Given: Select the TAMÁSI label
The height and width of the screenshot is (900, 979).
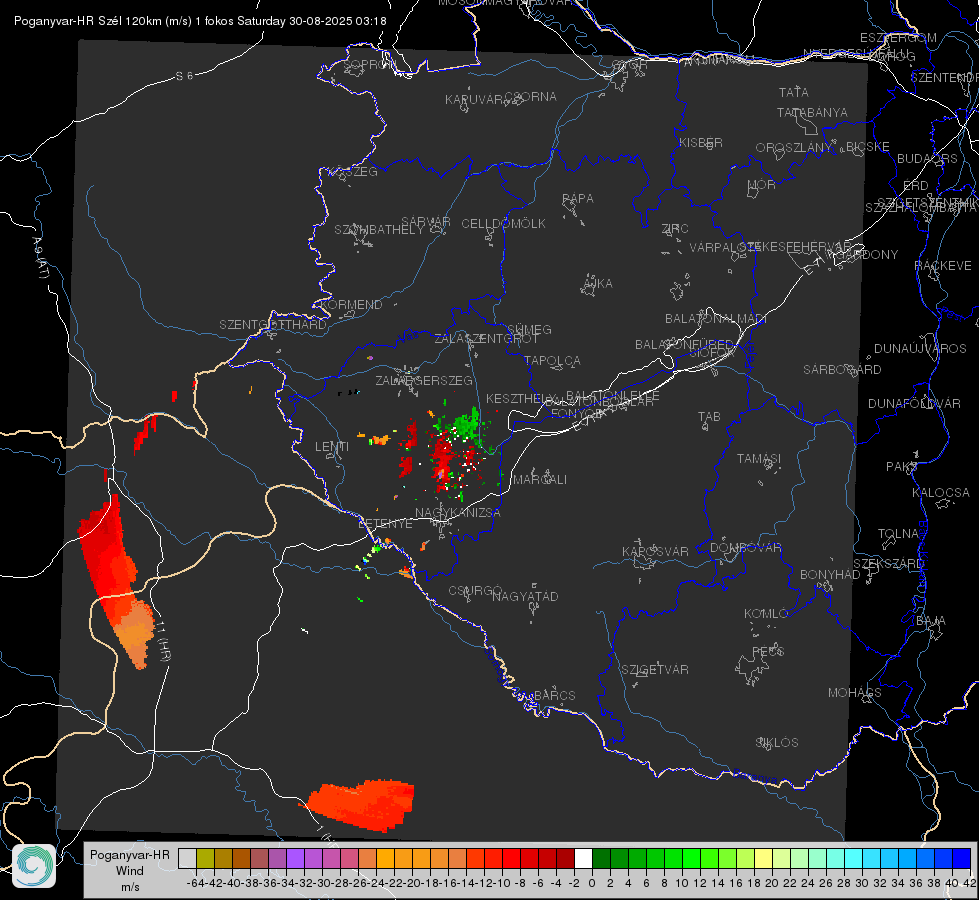Looking at the screenshot, I should pos(759,459).
